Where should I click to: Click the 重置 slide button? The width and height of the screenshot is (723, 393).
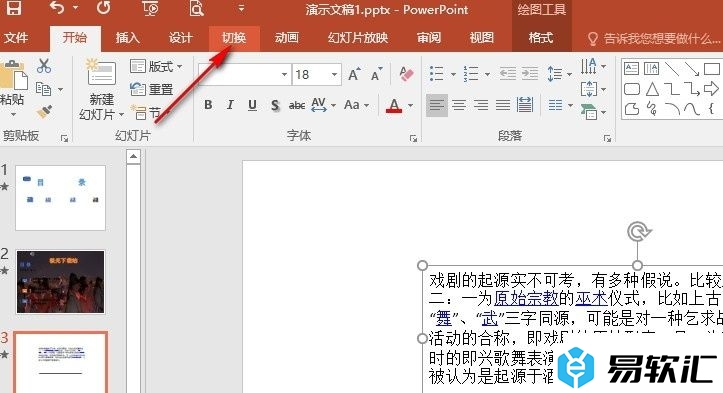pos(151,89)
